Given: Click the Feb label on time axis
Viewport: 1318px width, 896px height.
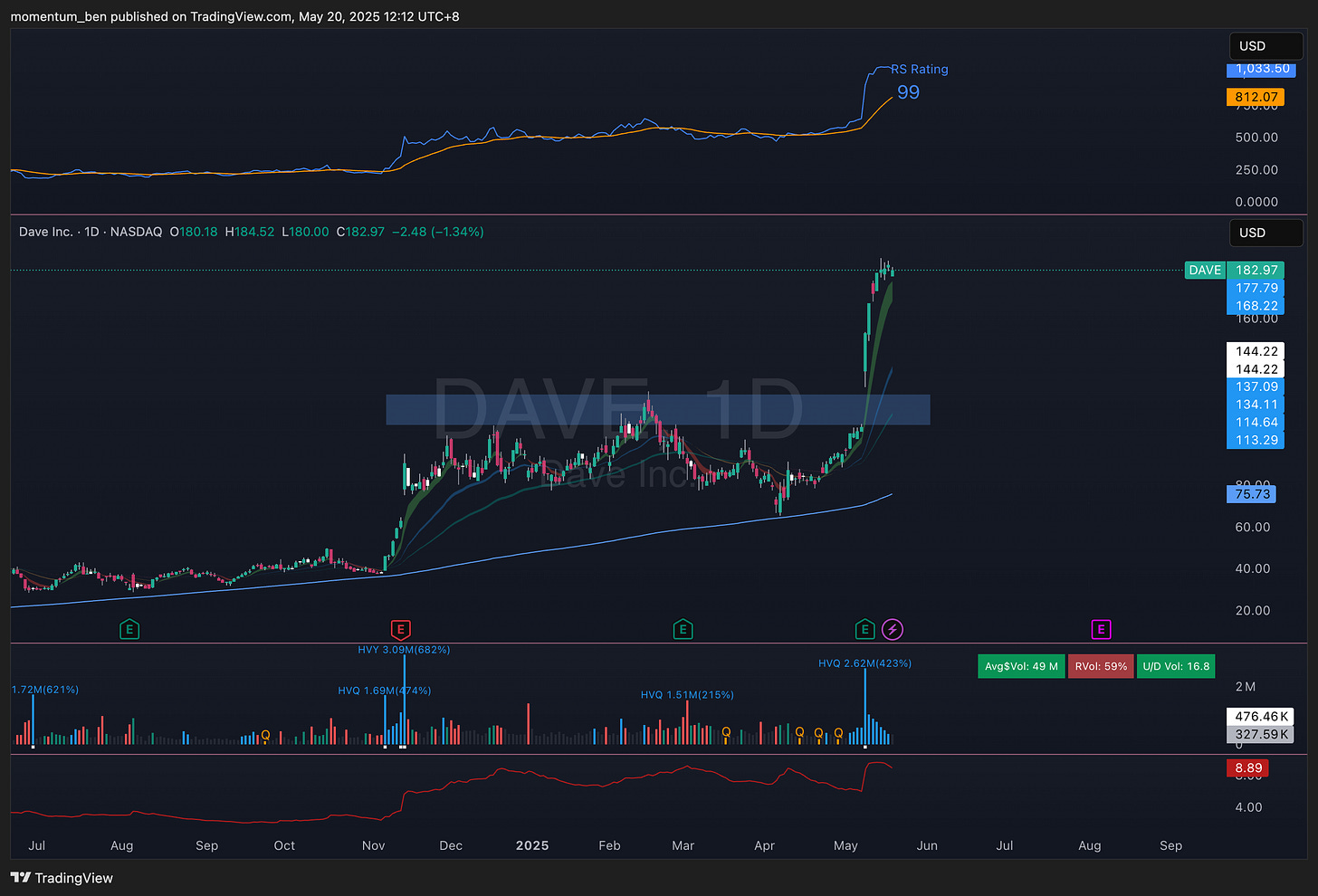Looking at the screenshot, I should (x=609, y=845).
